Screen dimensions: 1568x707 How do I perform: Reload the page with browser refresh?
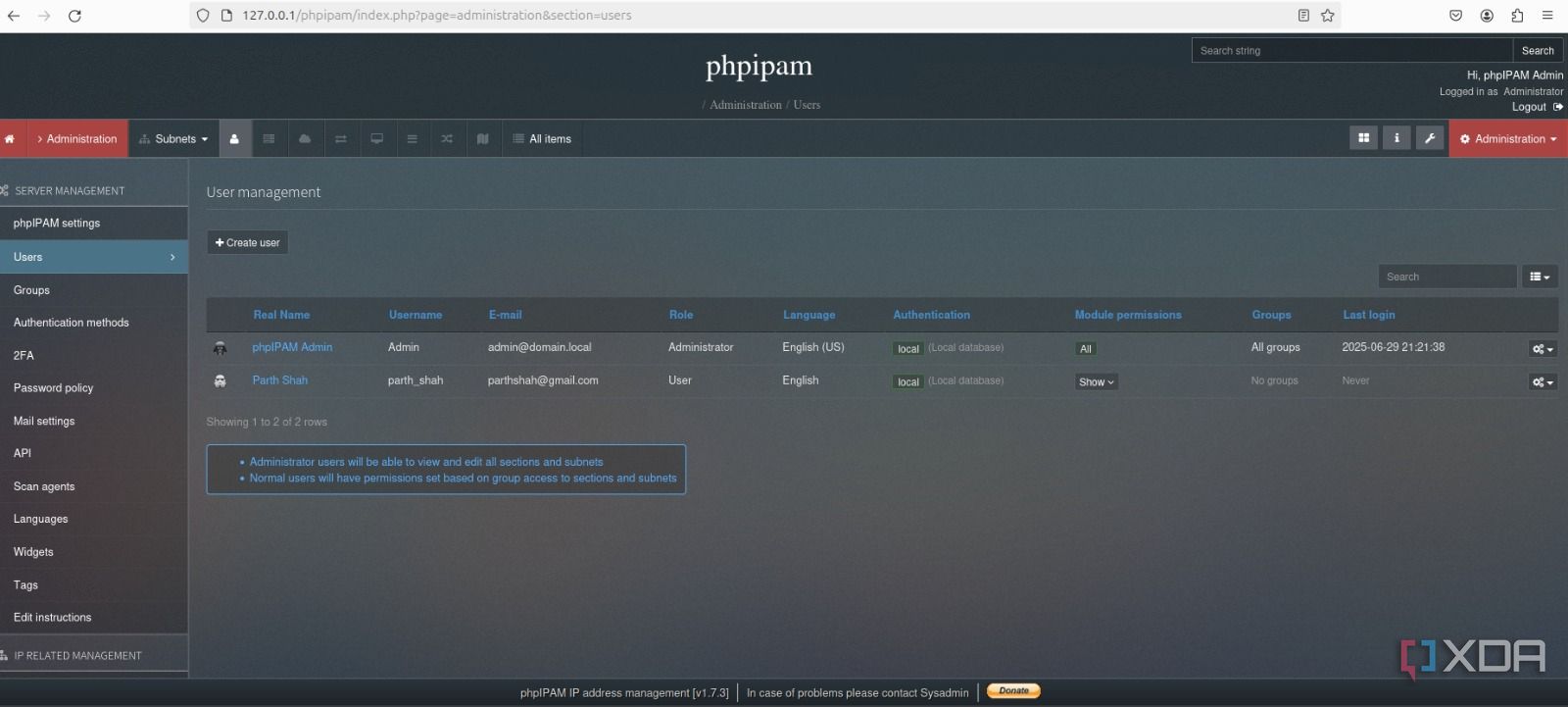point(74,16)
